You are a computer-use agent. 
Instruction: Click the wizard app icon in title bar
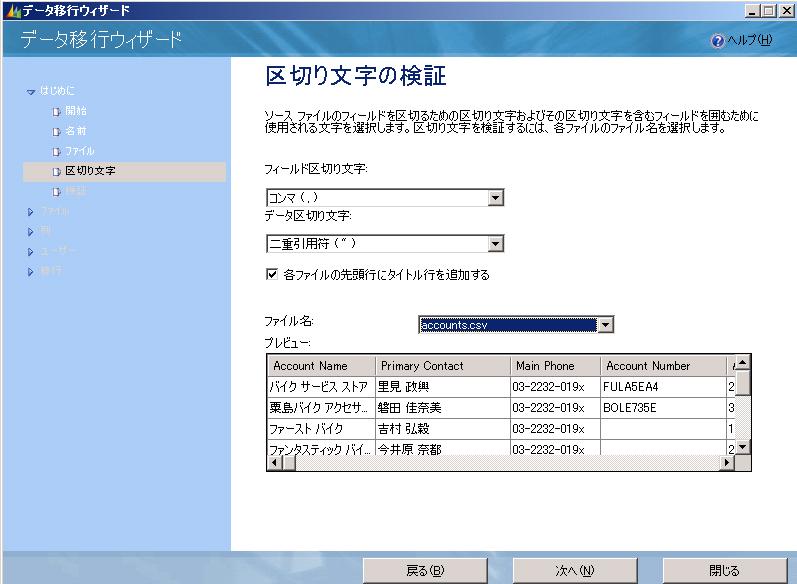click(11, 9)
